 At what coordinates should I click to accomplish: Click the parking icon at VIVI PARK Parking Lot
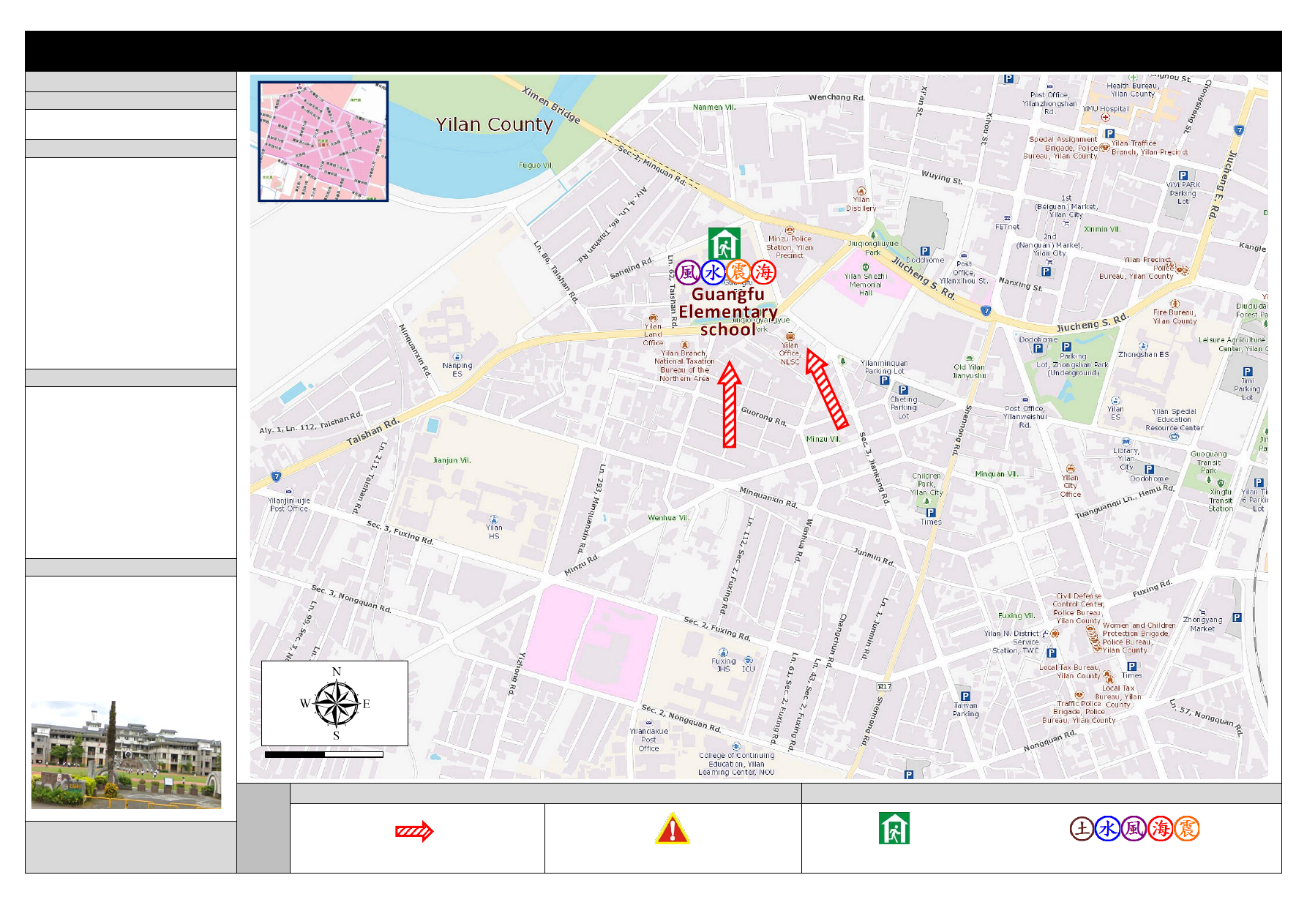pos(1183,176)
